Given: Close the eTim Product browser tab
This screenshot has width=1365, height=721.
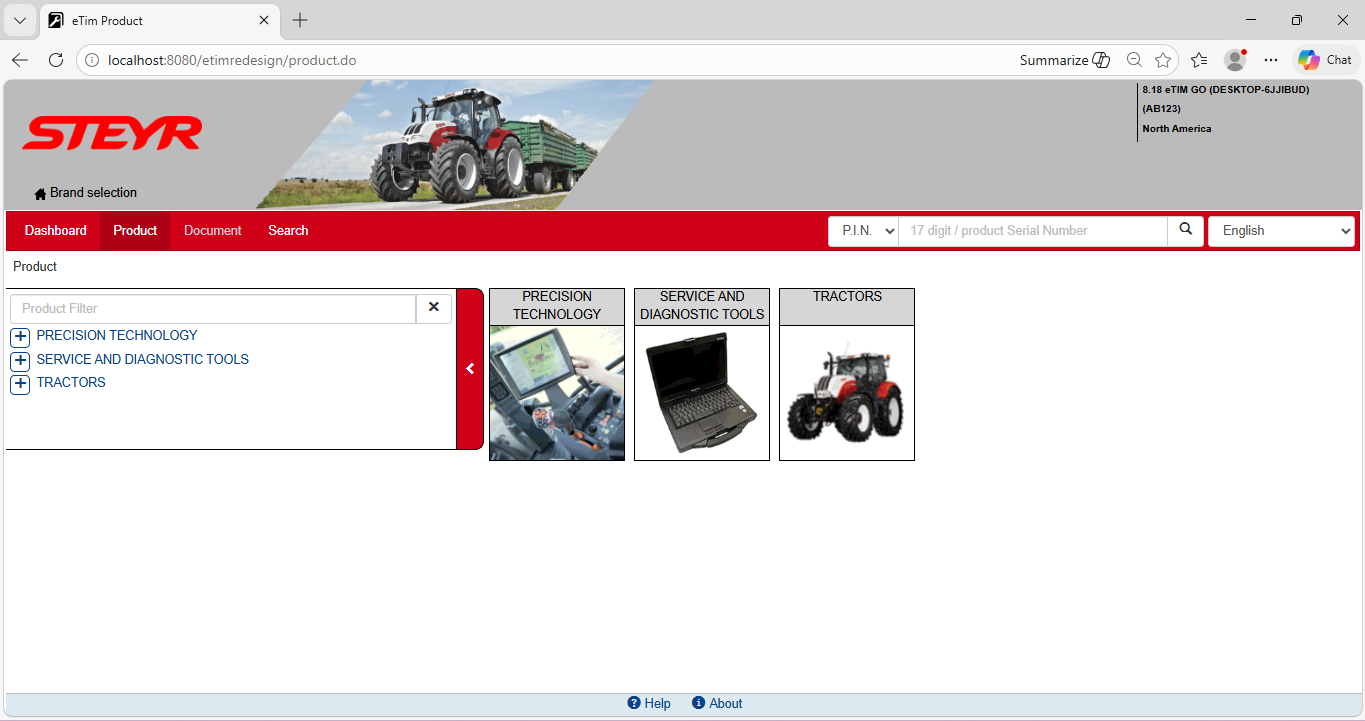Looking at the screenshot, I should [264, 20].
